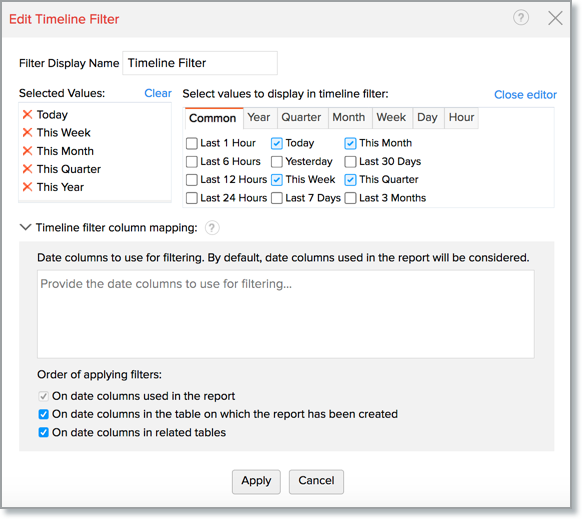The image size is (582, 519).
Task: Click Clear link for selected values
Action: (x=158, y=93)
